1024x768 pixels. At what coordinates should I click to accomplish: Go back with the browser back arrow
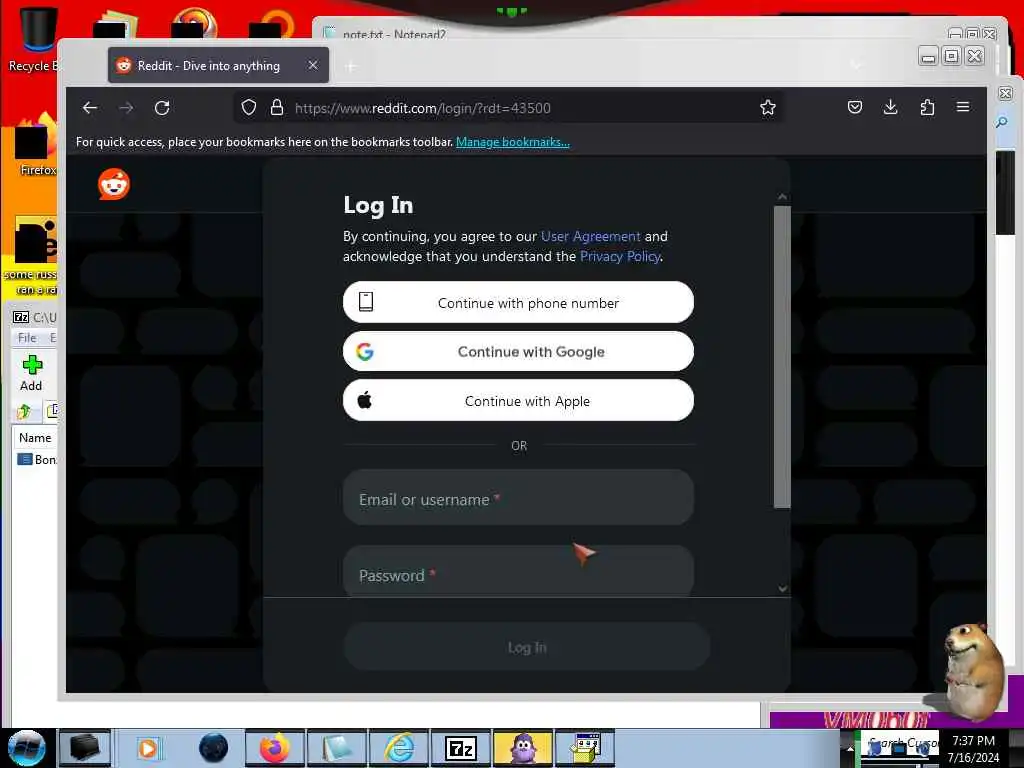coord(90,108)
